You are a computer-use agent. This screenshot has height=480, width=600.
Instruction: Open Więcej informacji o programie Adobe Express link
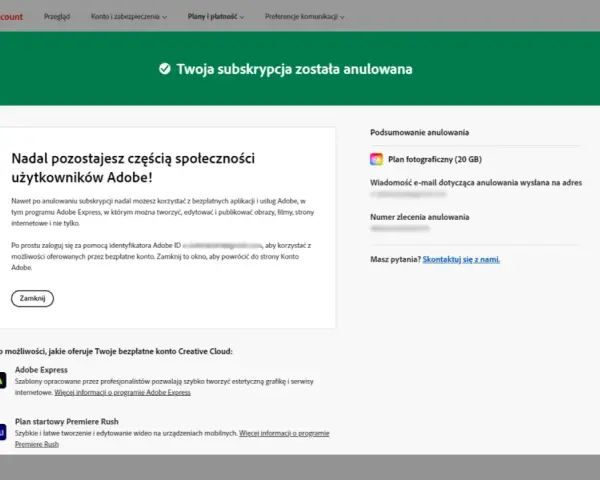pyautogui.click(x=122, y=392)
